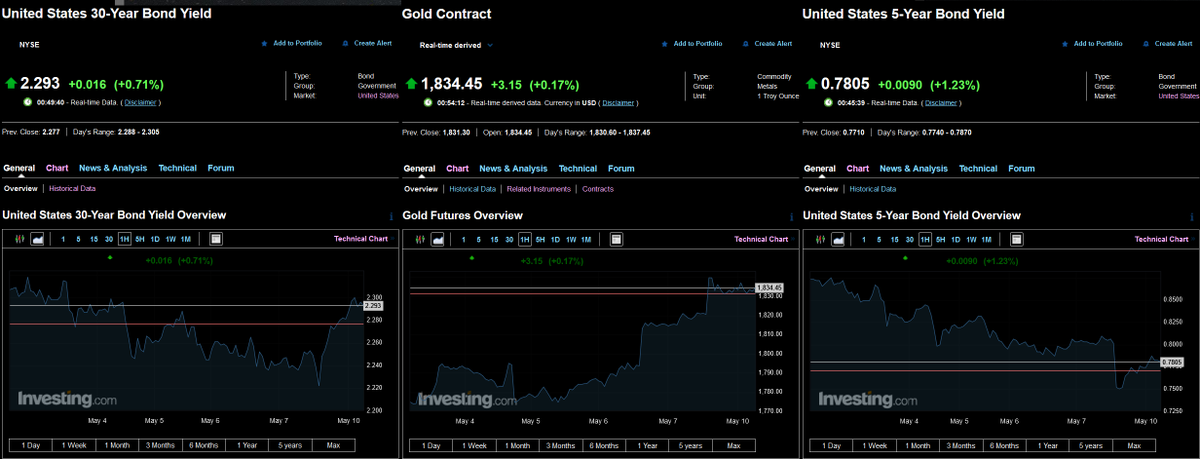Screen dimensions: 1200x459
Task: Open the news overlay icon on Gold chart toolbar
Action: (x=616, y=239)
